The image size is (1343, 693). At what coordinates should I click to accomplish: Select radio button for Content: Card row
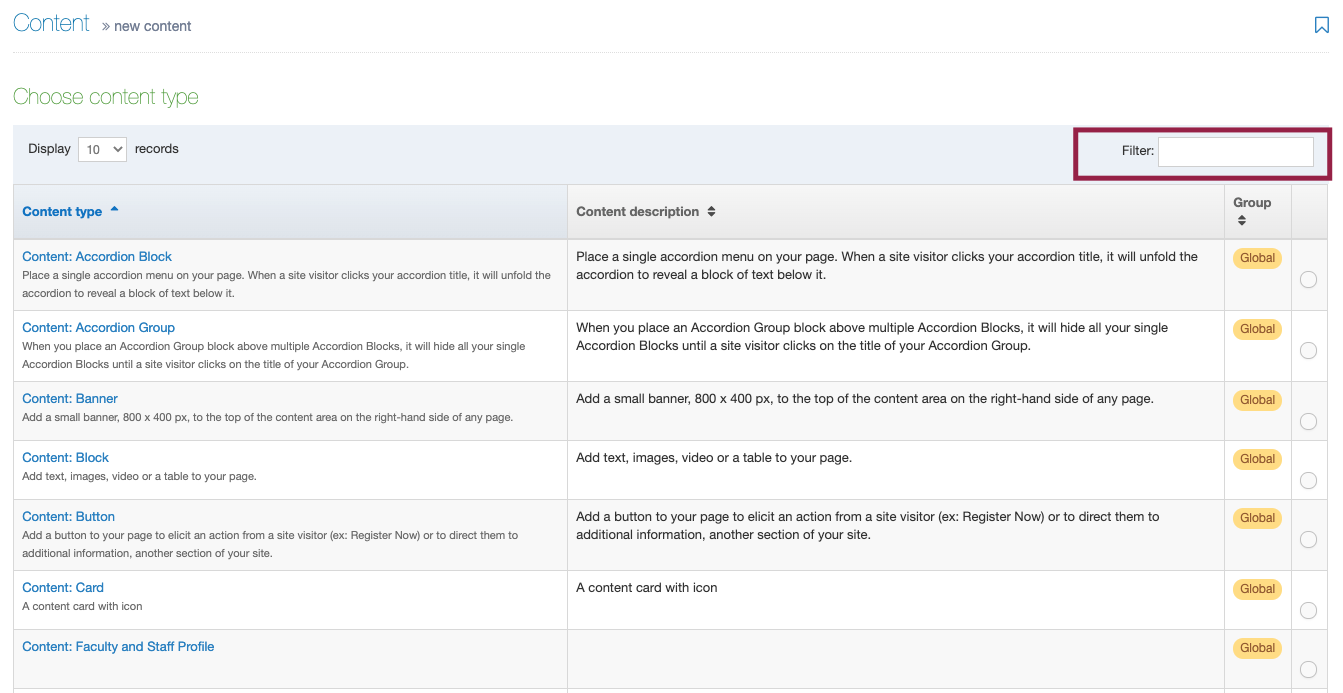(x=1308, y=610)
